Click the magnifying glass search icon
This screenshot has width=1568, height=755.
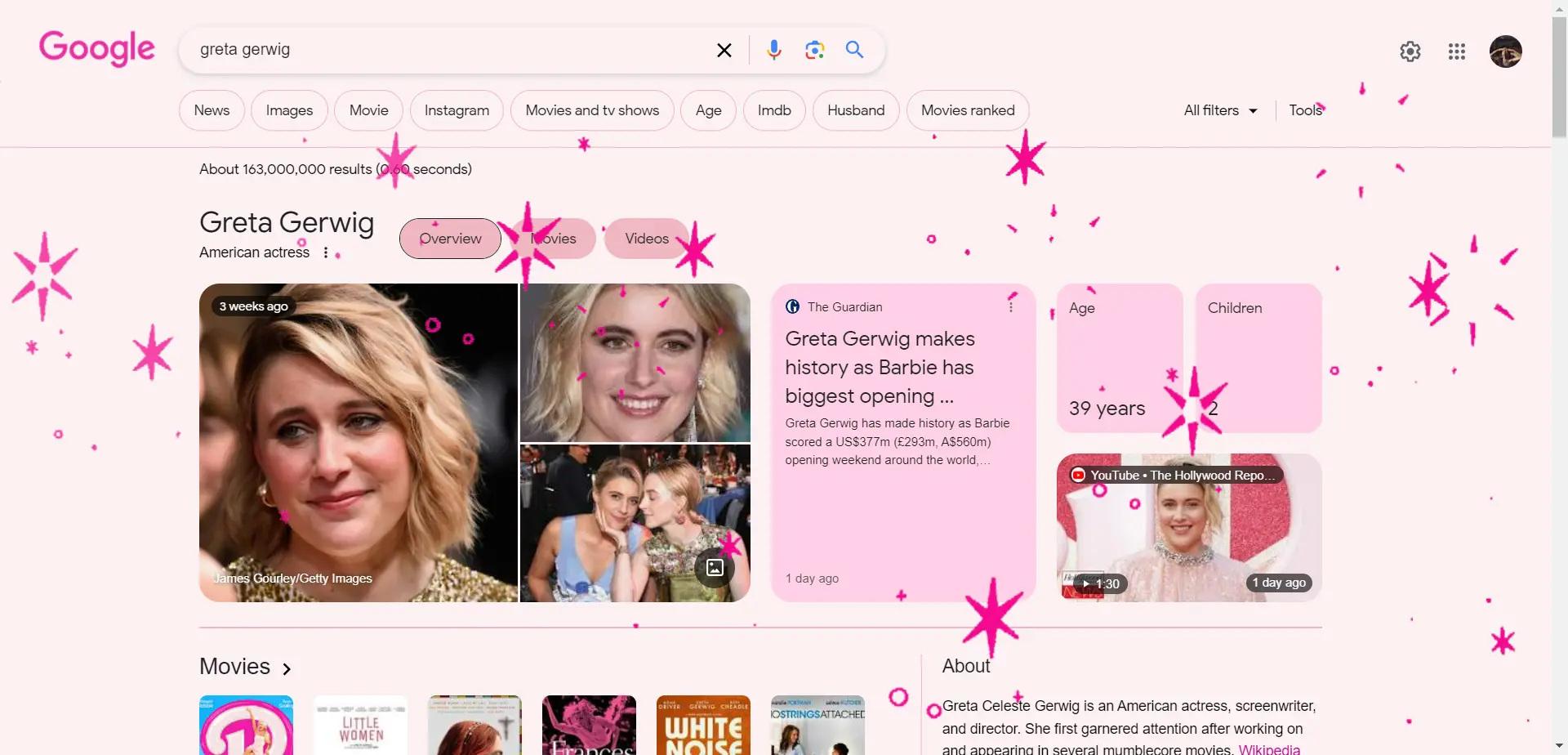[x=854, y=50]
